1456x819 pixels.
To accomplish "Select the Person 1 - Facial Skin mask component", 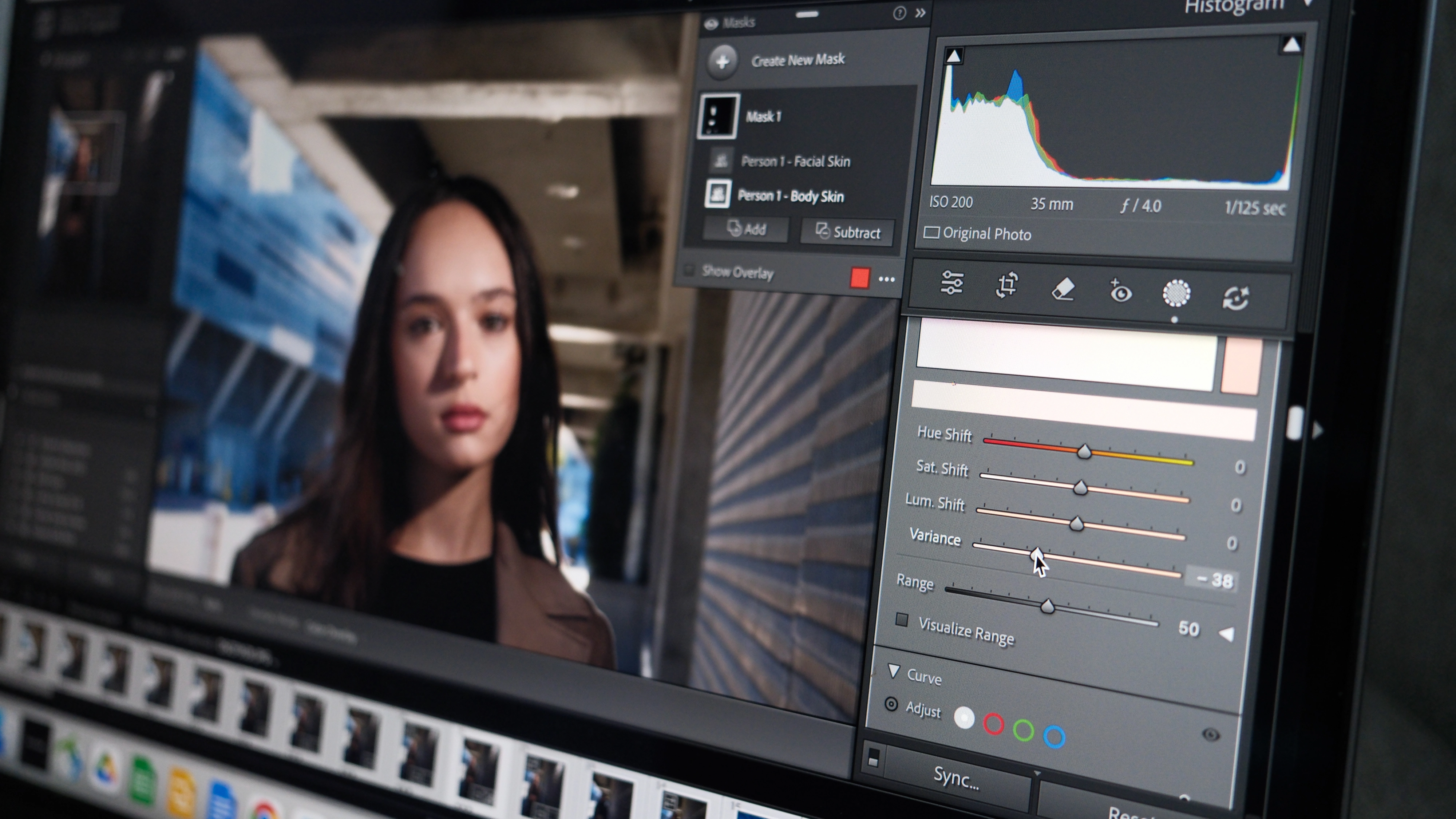I will tap(795, 162).
